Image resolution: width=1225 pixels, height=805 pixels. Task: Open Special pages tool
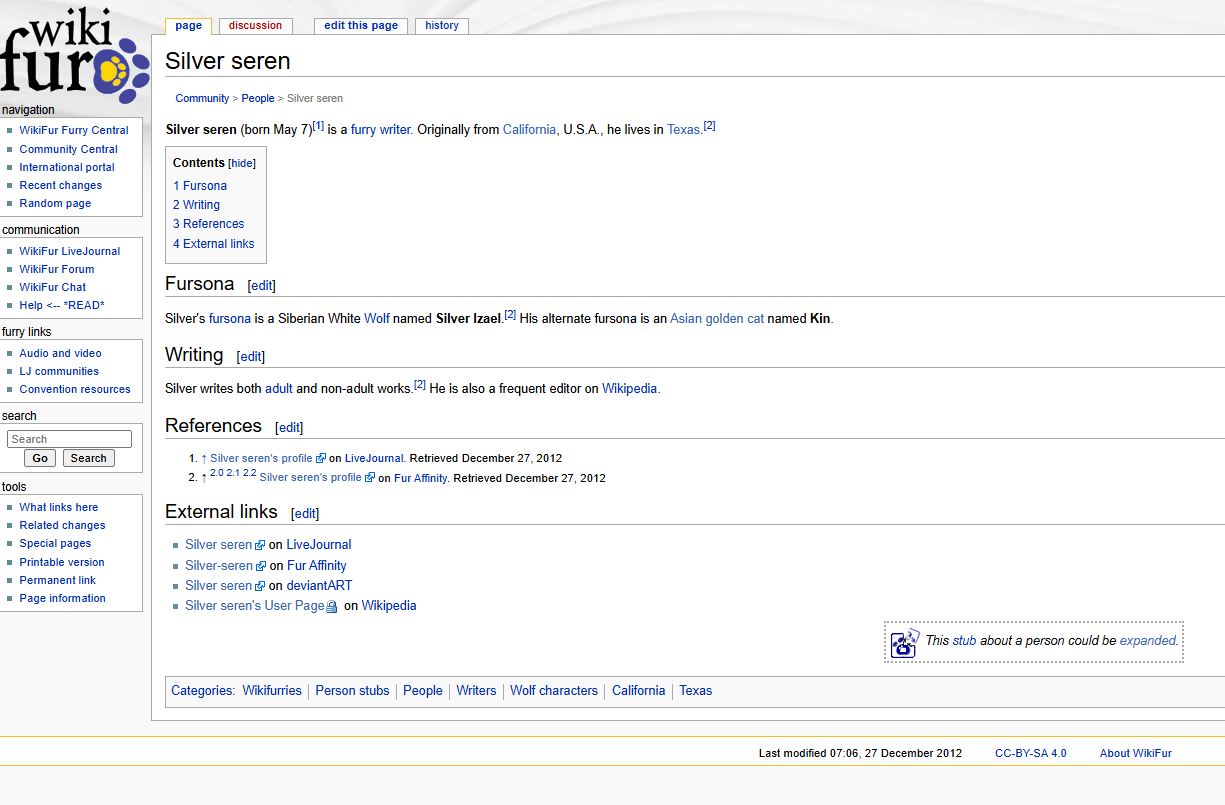(x=55, y=543)
